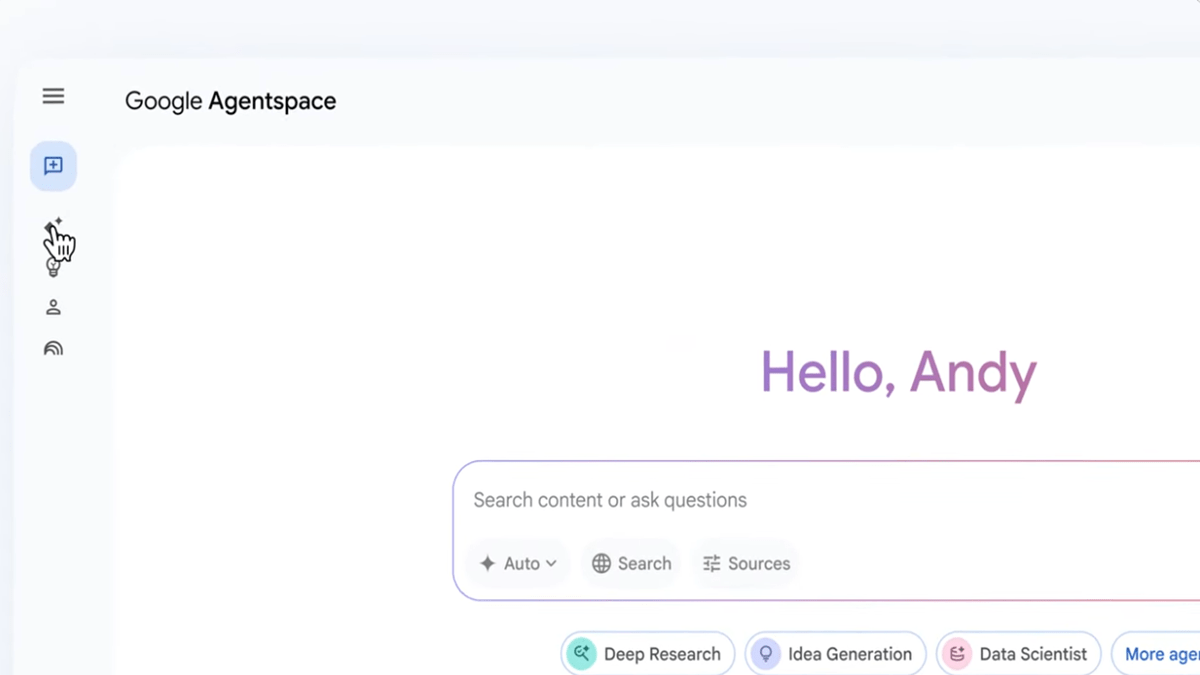Viewport: 1200px width, 675px height.
Task: Click the Google Agentspace logo
Action: coord(230,101)
